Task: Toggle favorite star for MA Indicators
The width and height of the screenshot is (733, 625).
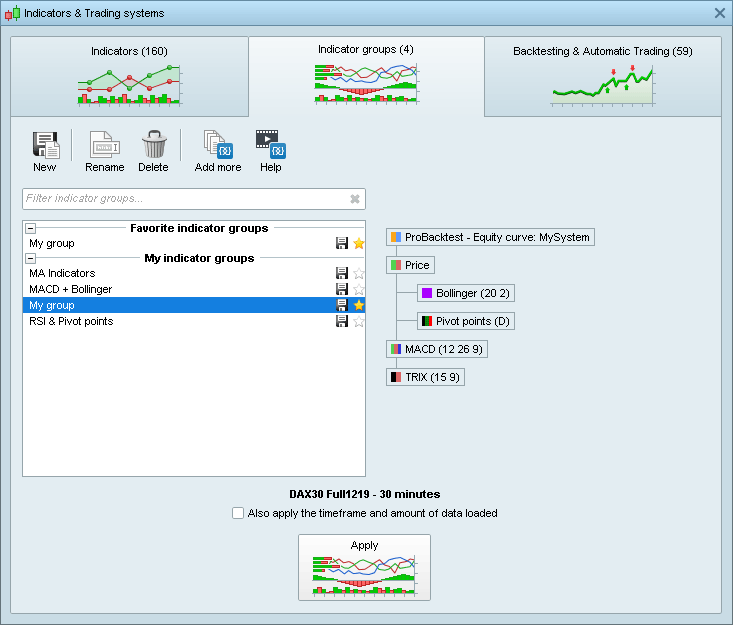Action: (x=359, y=273)
